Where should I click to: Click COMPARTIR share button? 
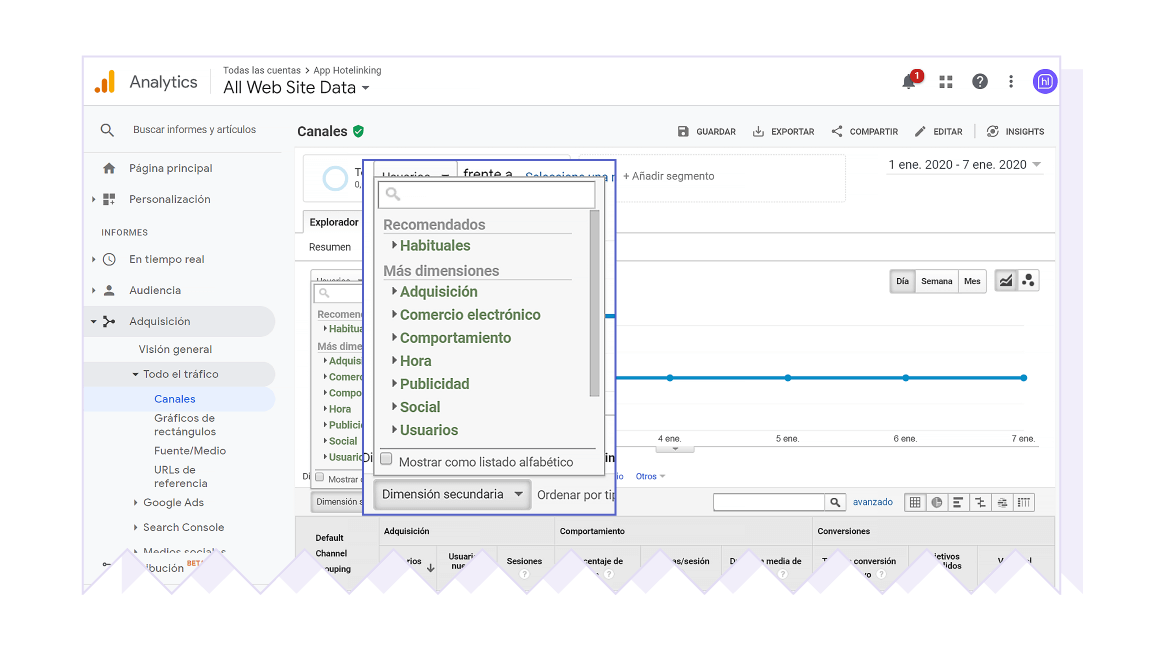coord(865,131)
